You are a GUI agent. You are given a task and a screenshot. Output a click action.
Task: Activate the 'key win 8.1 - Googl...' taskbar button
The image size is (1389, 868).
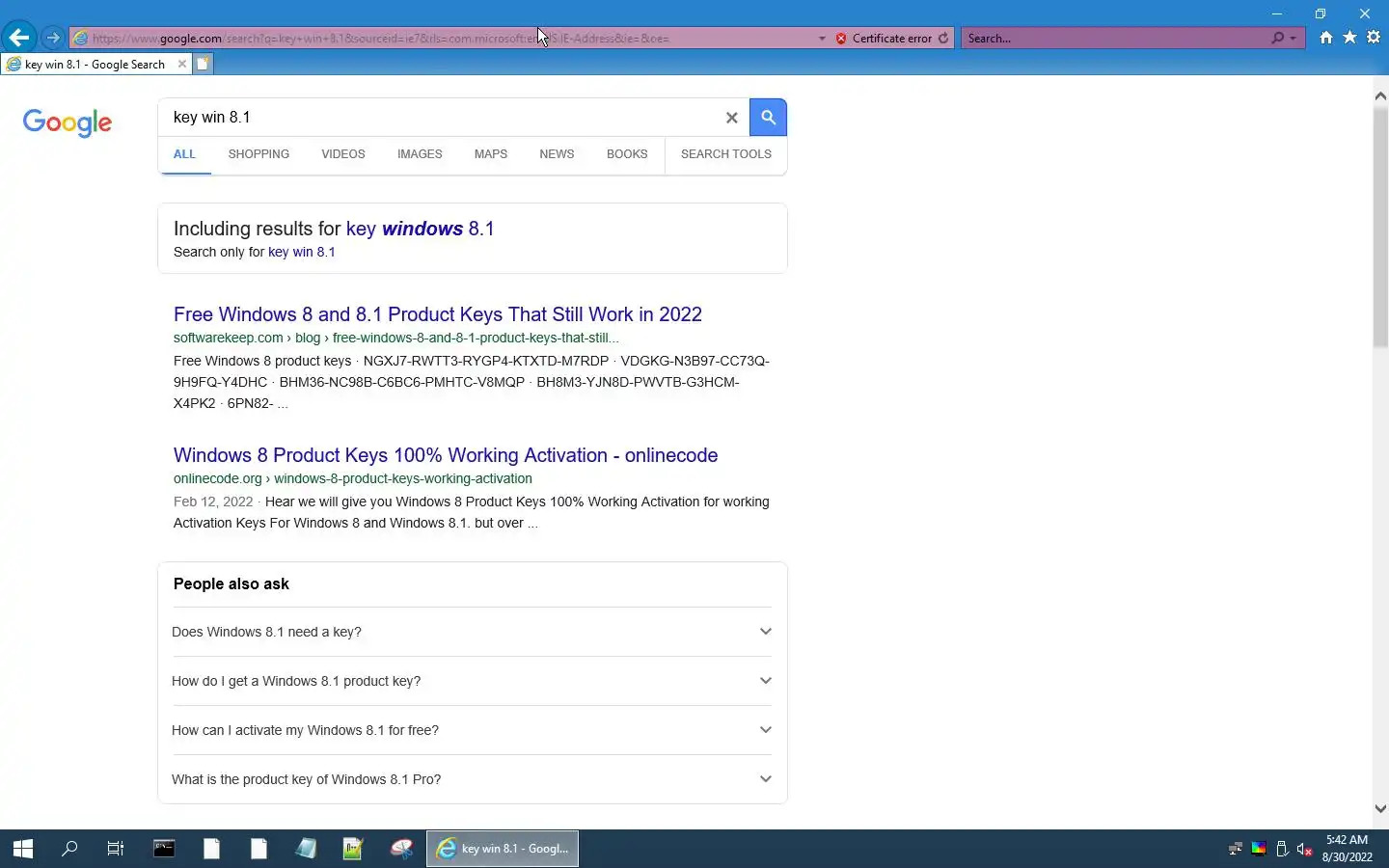coord(503,849)
